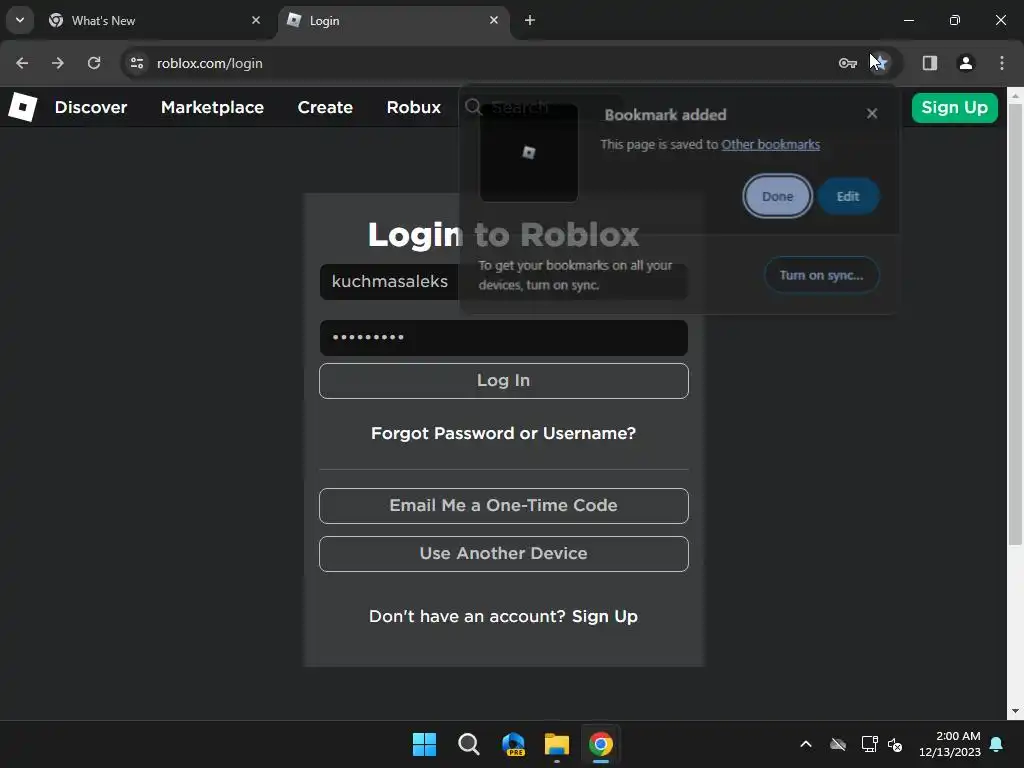This screenshot has width=1024, height=768.
Task: Click the green Sign Up button
Action: click(954, 108)
